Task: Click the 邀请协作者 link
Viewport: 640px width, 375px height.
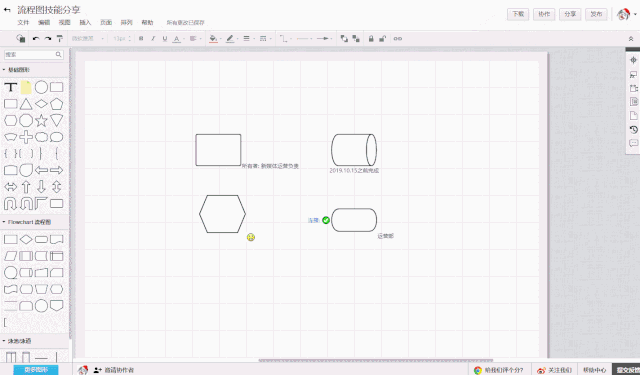Action: pos(114,370)
